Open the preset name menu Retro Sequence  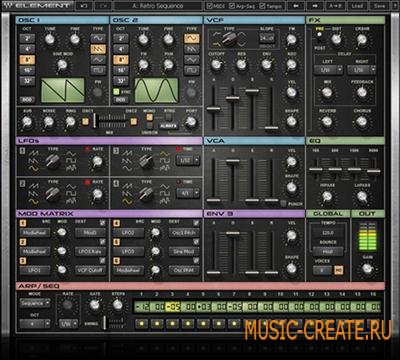[158, 6]
